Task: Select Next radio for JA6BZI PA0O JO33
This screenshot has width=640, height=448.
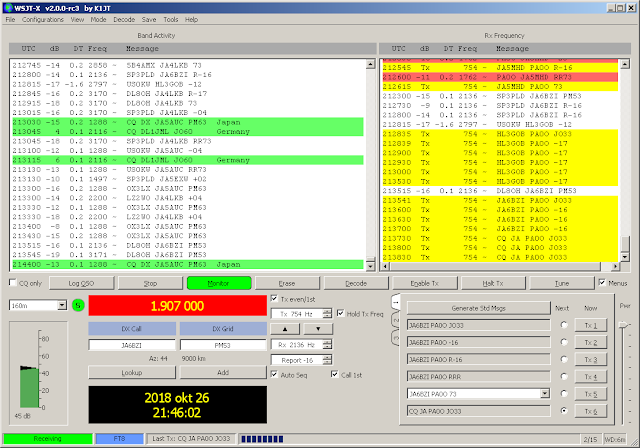Action: tap(564, 325)
